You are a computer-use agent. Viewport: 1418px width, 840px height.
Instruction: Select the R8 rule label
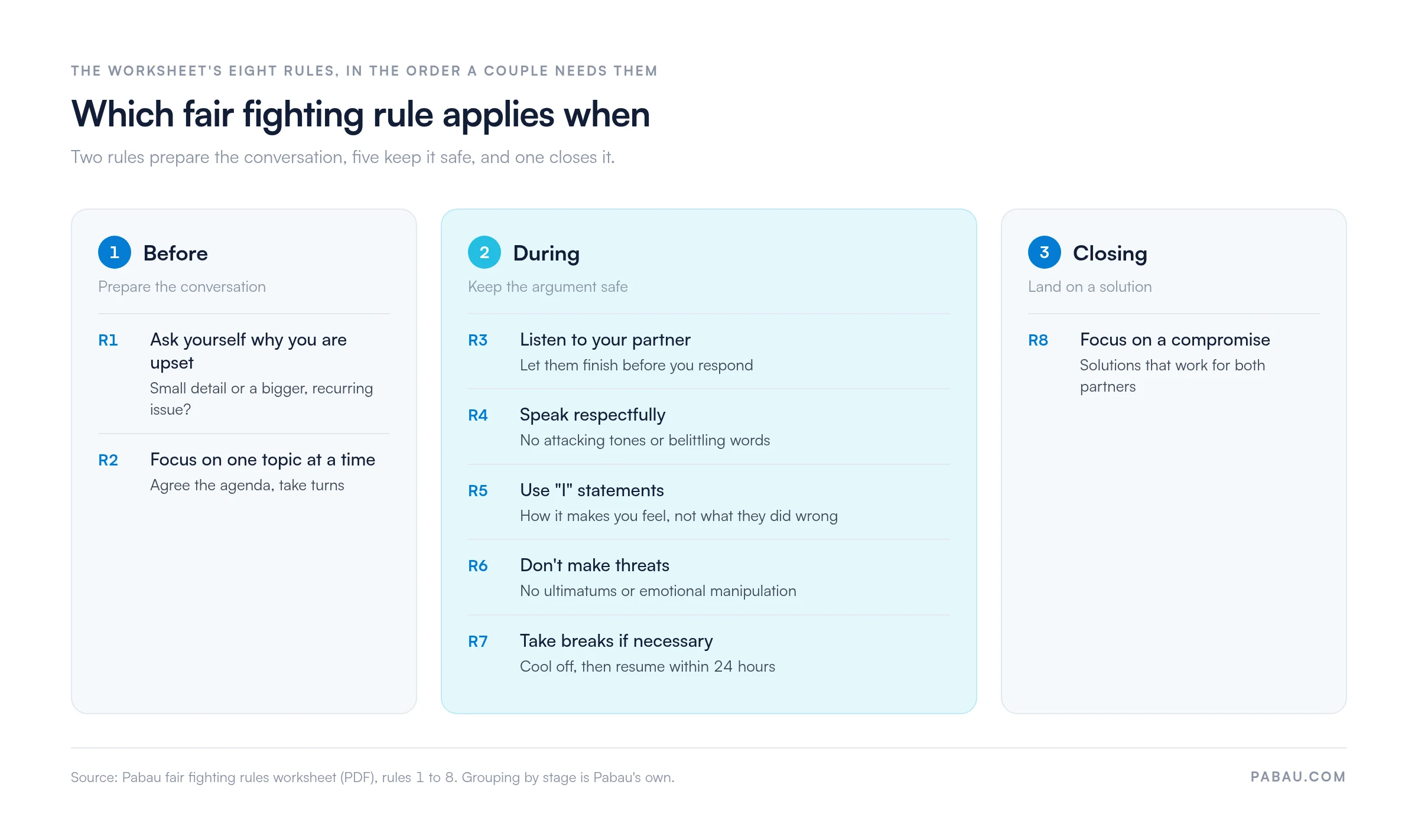[x=1038, y=340]
